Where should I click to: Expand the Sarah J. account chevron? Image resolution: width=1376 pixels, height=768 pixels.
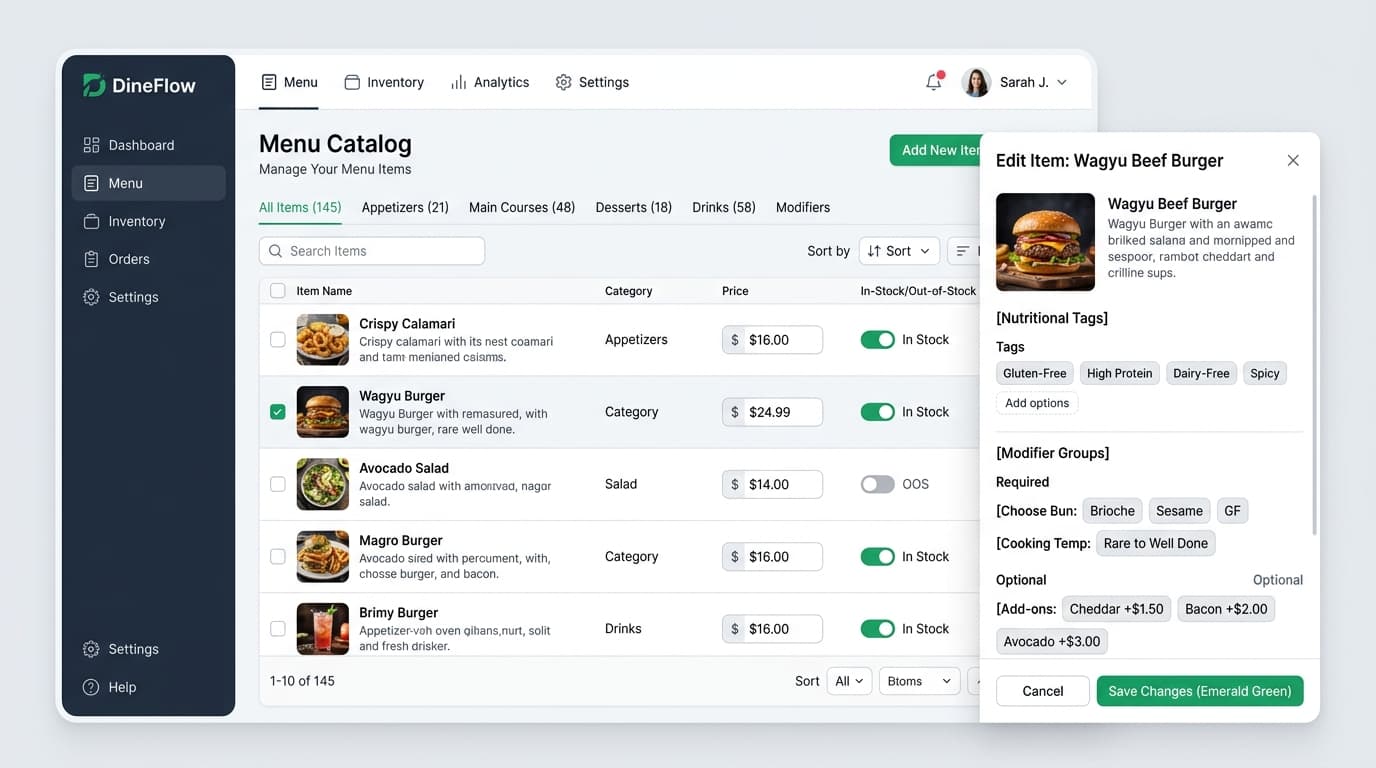pos(1062,82)
